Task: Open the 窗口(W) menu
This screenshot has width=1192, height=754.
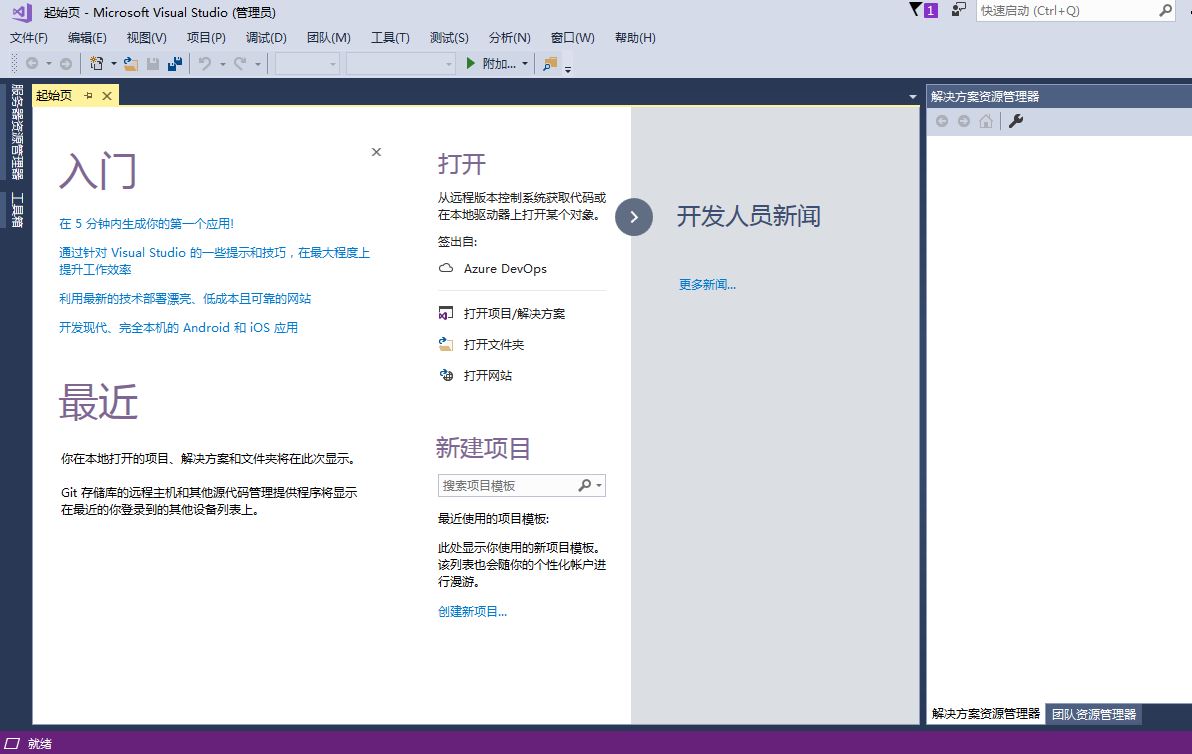Action: [x=572, y=38]
